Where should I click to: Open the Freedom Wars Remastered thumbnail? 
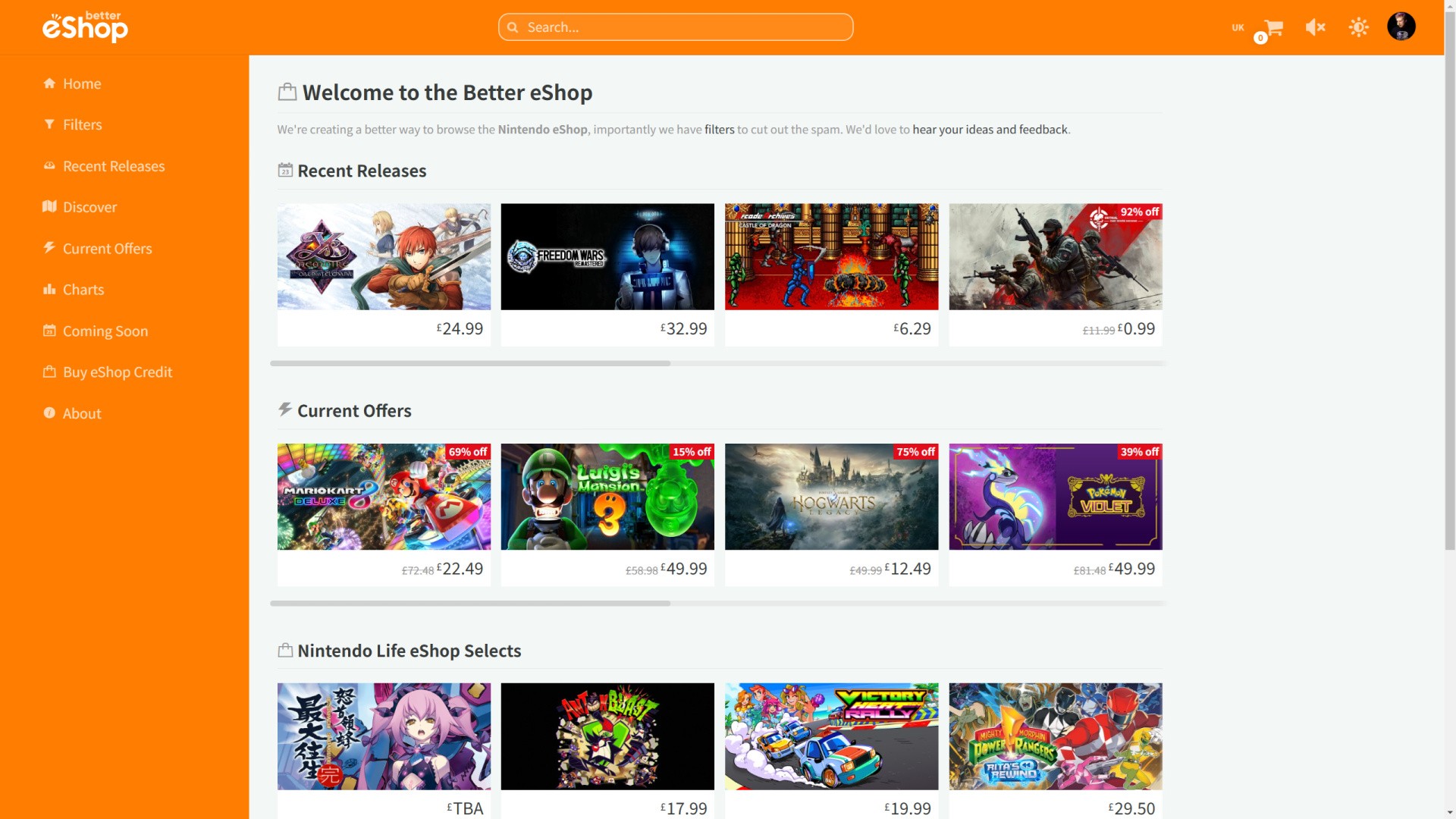(607, 256)
